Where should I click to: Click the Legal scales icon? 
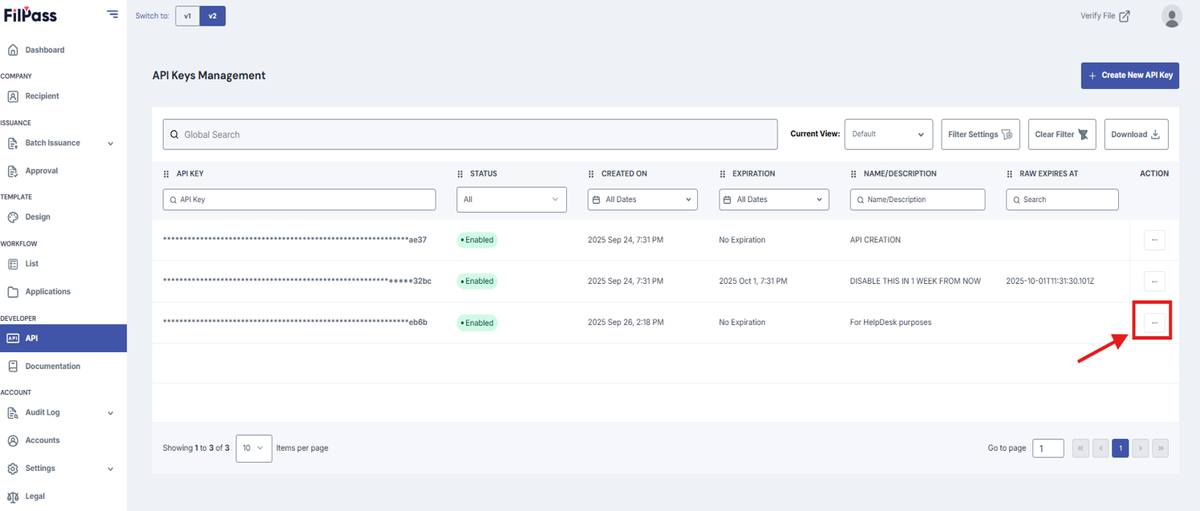13,496
